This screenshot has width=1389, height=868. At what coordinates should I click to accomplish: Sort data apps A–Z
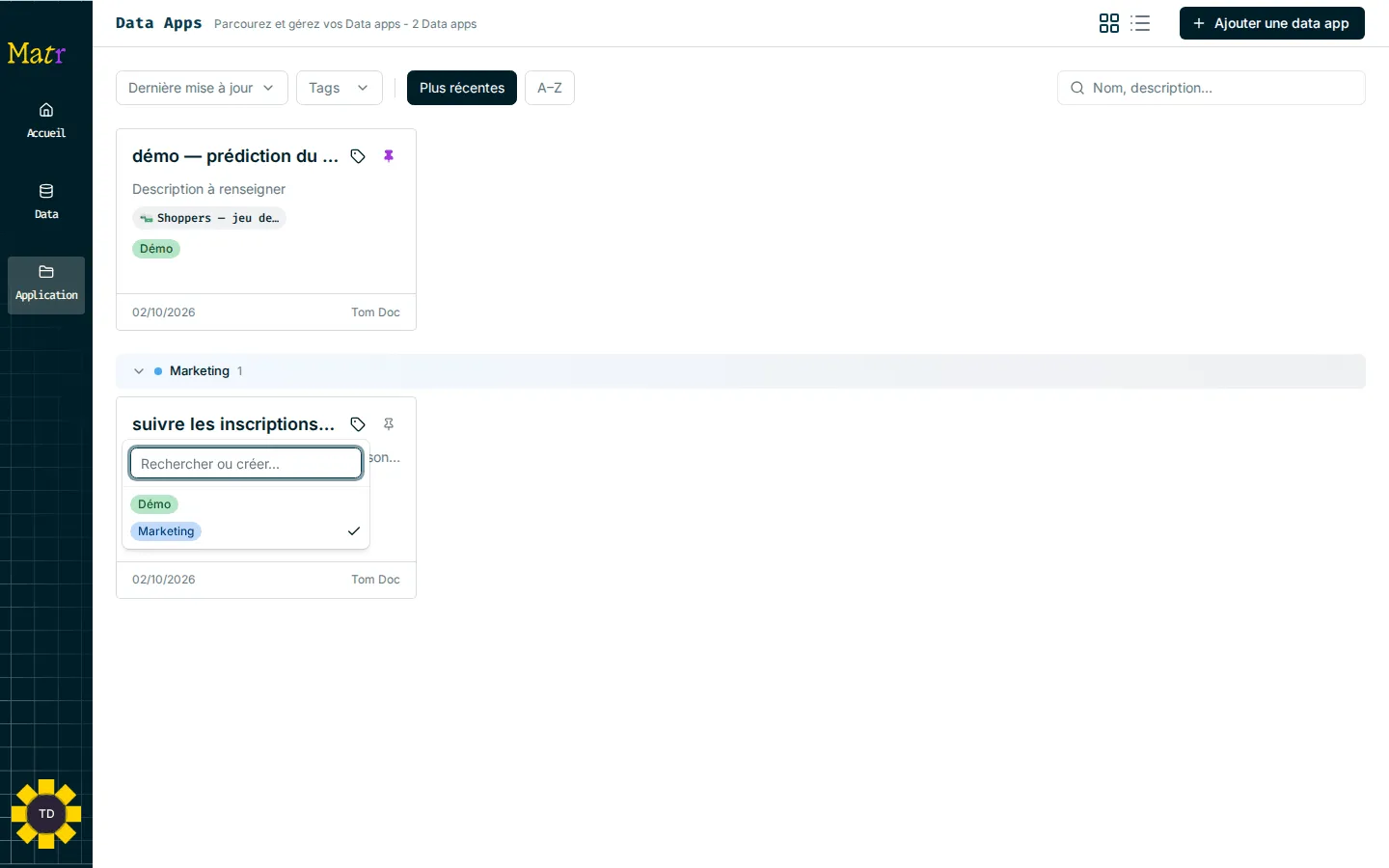550,88
